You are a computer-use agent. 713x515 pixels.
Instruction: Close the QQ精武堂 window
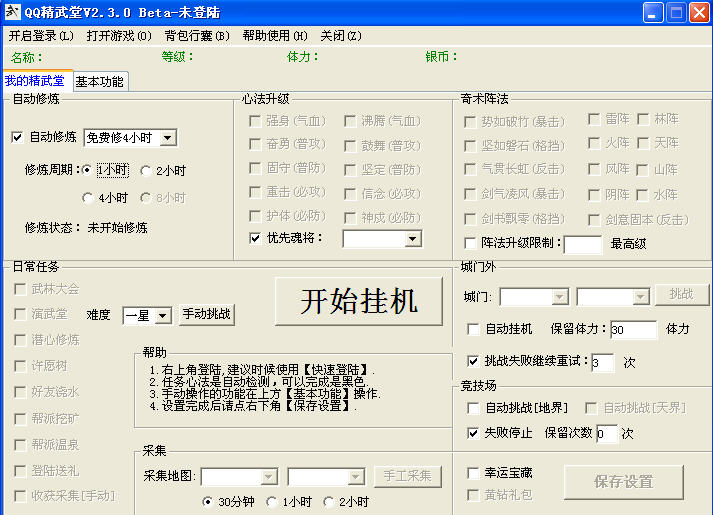699,12
